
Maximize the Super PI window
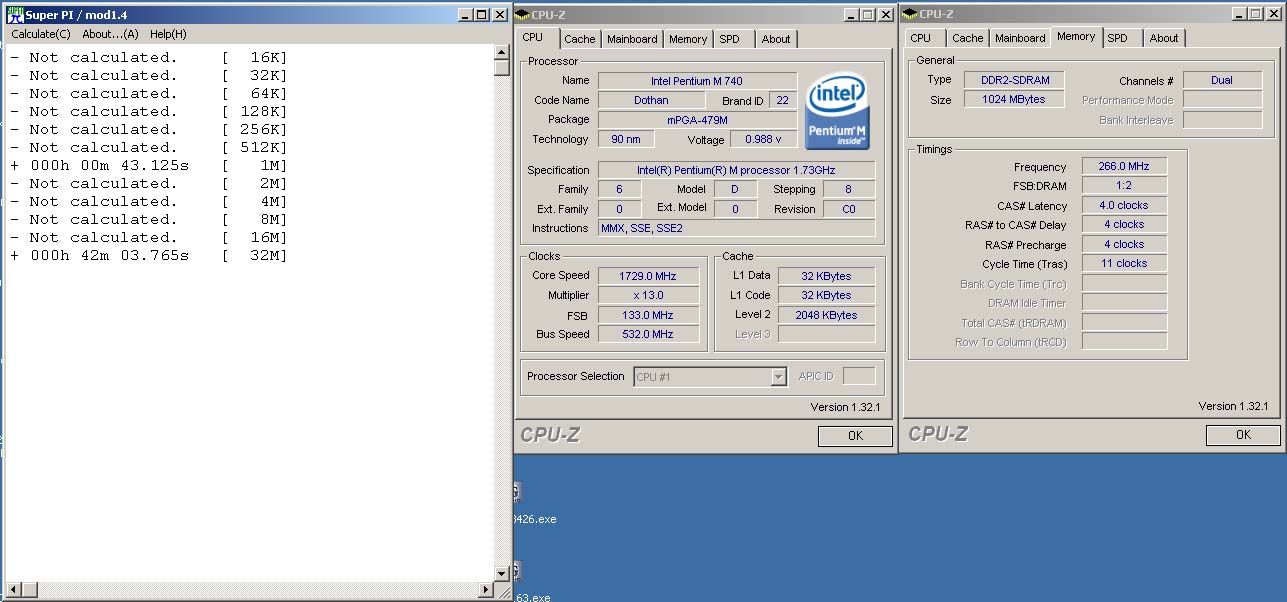[483, 14]
